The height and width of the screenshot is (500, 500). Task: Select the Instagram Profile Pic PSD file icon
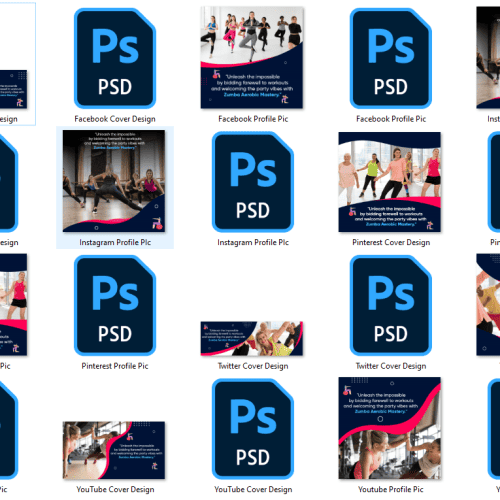coord(253,182)
